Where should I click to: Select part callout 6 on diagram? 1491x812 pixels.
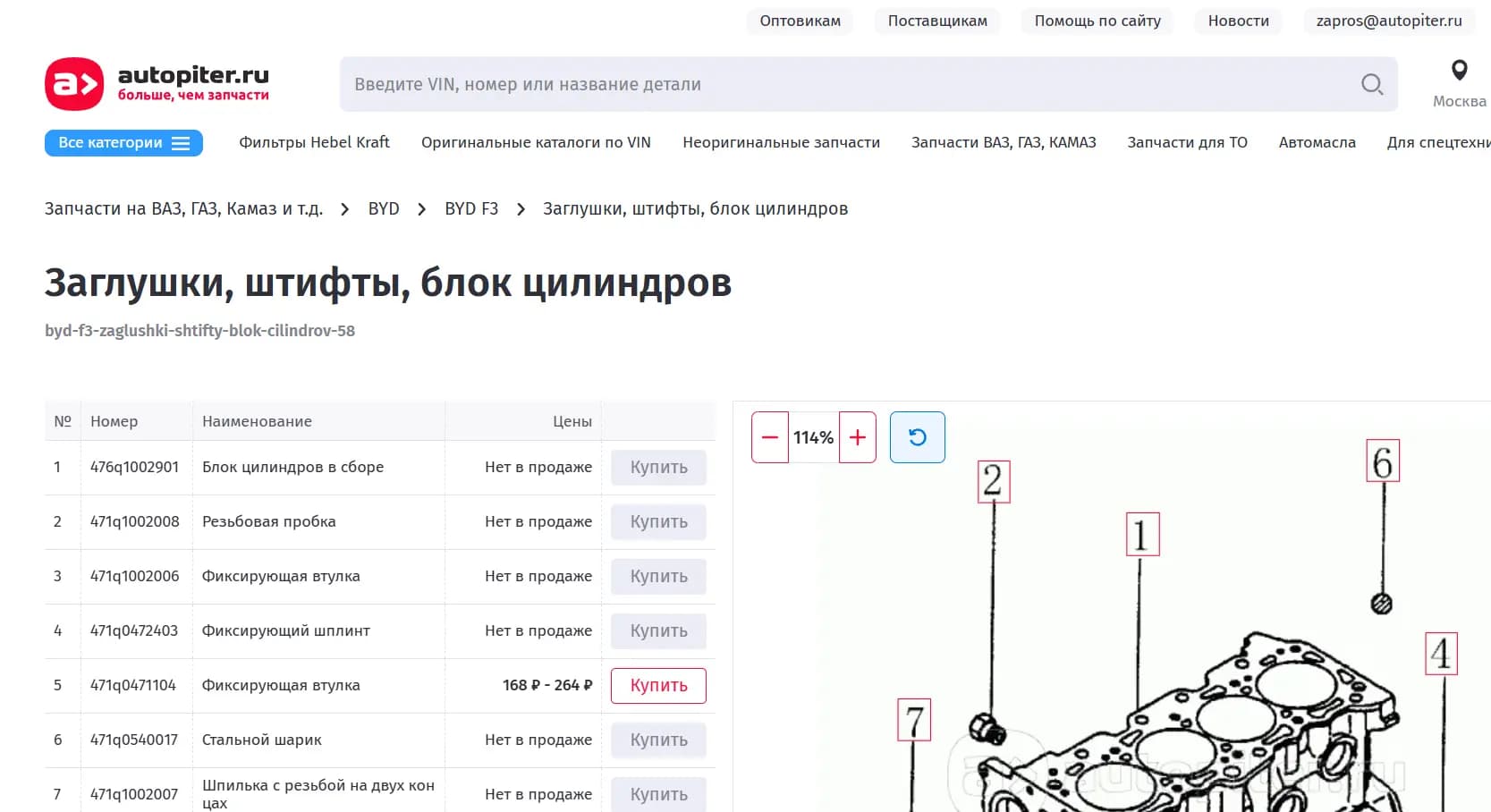click(x=1383, y=461)
